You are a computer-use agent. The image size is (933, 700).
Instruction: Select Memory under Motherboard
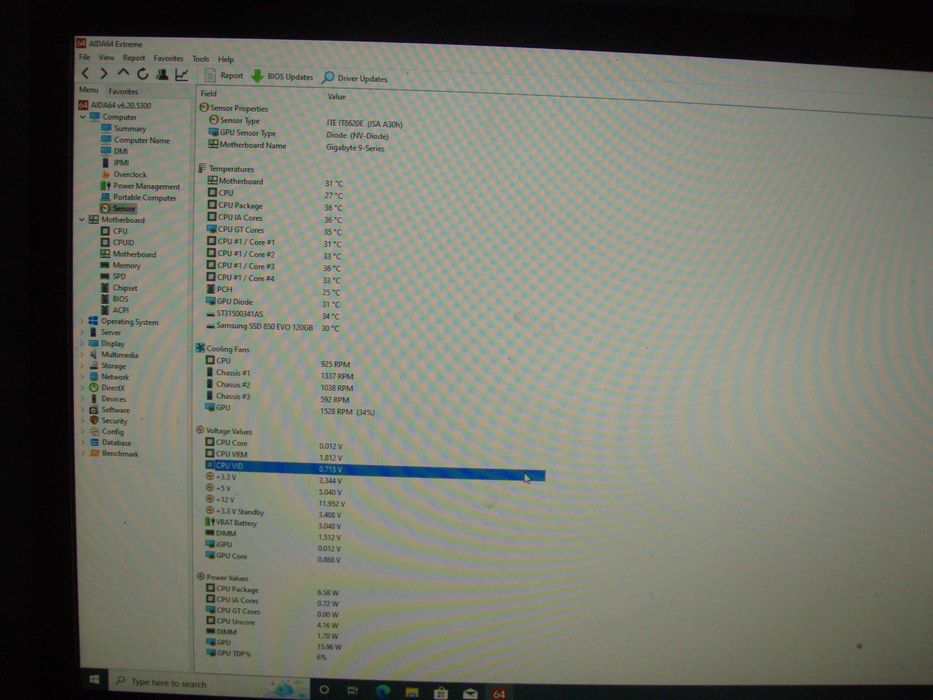pos(120,265)
